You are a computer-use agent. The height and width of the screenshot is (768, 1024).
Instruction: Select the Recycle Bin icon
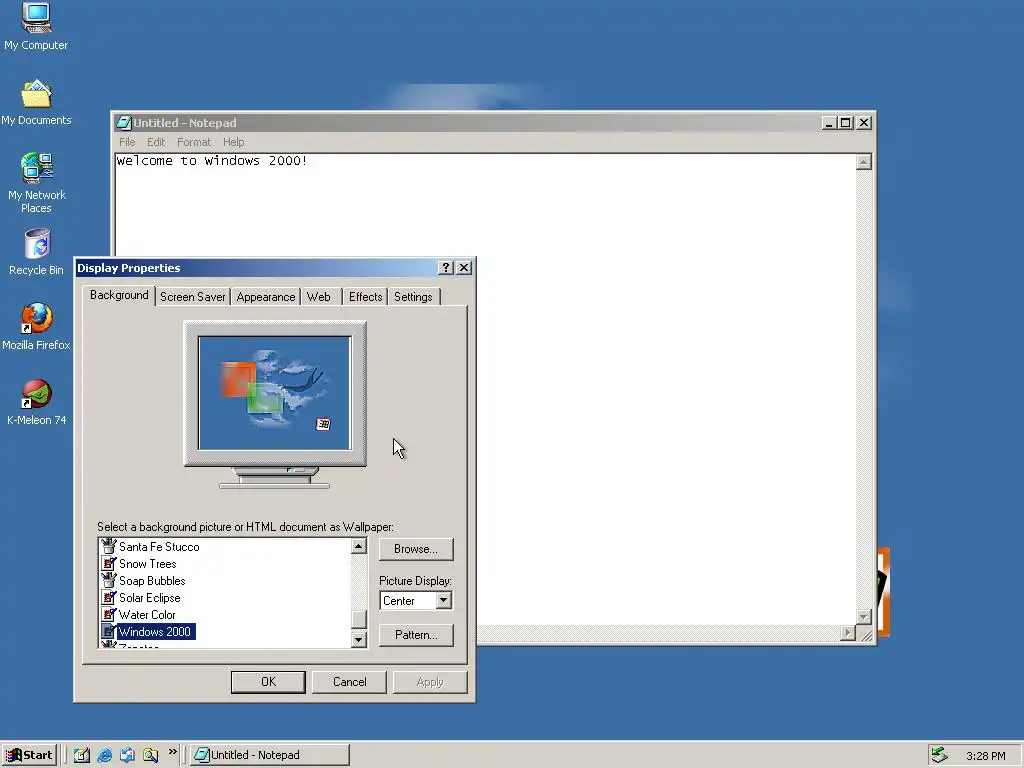click(x=36, y=251)
